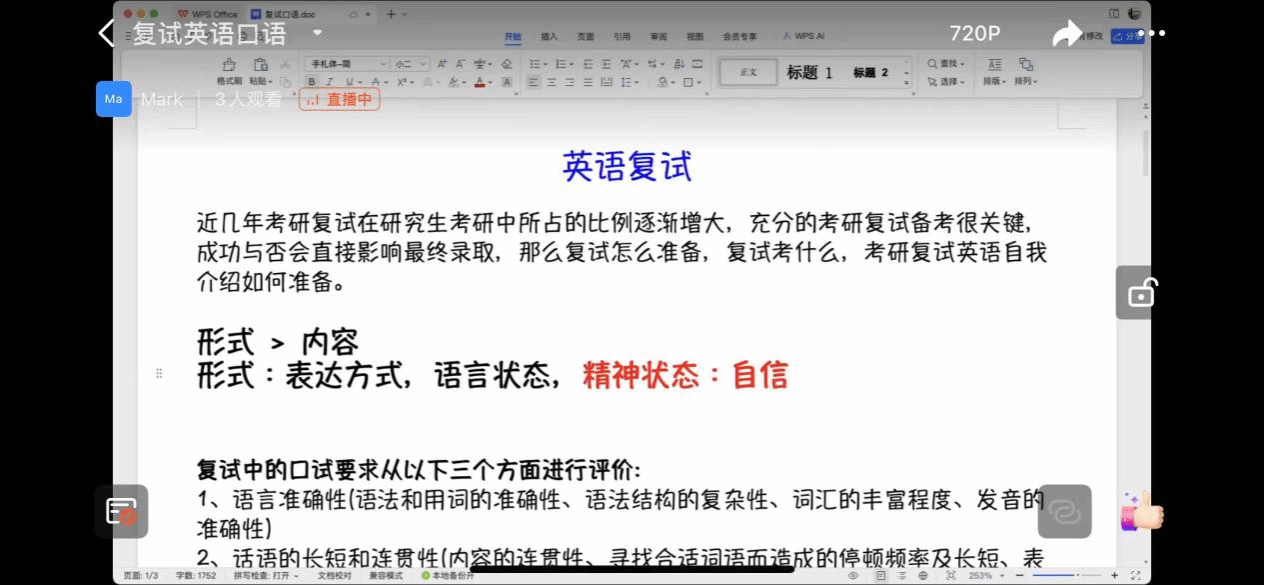The width and height of the screenshot is (1264, 585).
Task: Select the 720P video quality button
Action: tap(975, 33)
